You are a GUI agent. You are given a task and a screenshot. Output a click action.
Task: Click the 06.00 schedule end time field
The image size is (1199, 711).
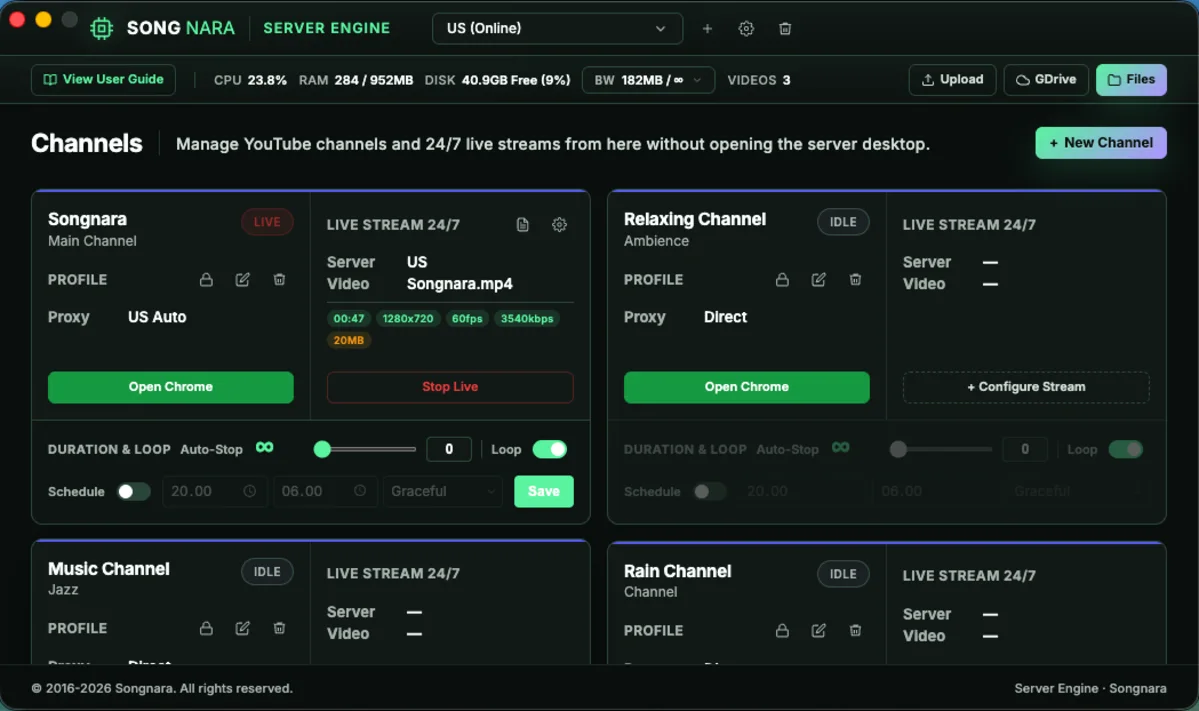pyautogui.click(x=325, y=492)
